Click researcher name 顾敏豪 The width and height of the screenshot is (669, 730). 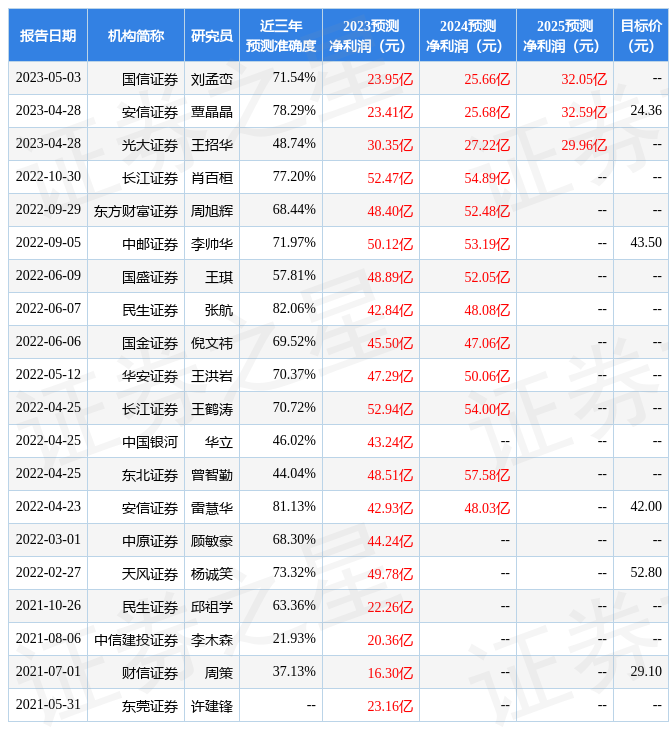pos(212,541)
